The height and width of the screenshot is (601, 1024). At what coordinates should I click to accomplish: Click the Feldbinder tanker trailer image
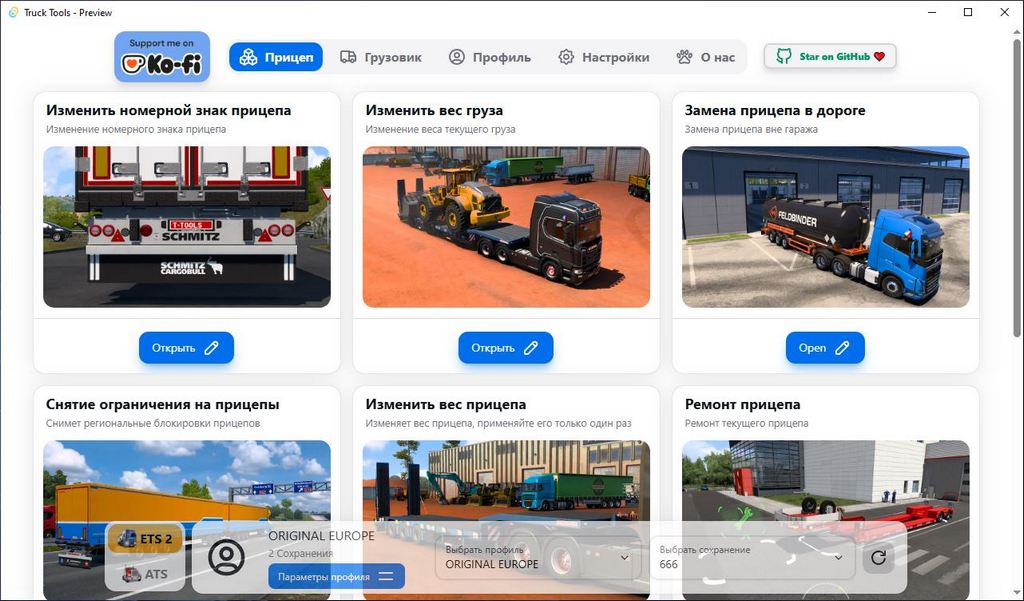pyautogui.click(x=825, y=227)
